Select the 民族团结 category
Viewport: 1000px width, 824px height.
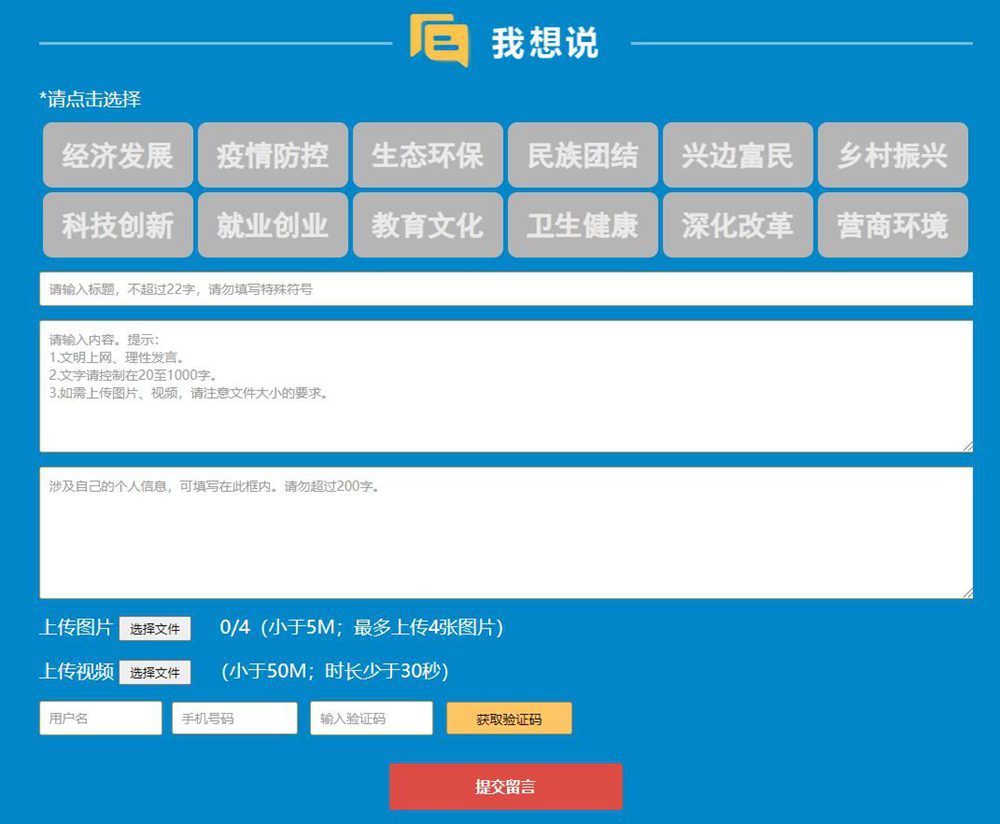(583, 155)
